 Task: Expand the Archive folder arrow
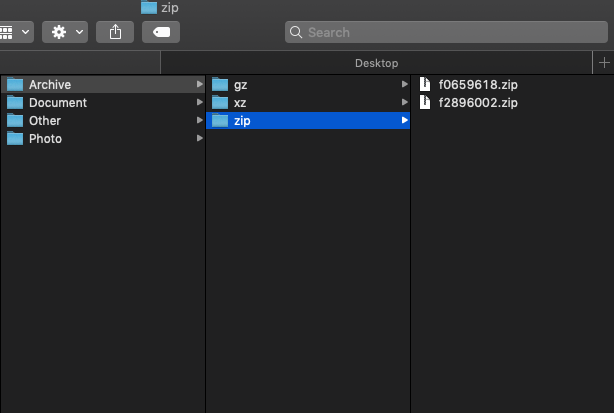[200, 84]
